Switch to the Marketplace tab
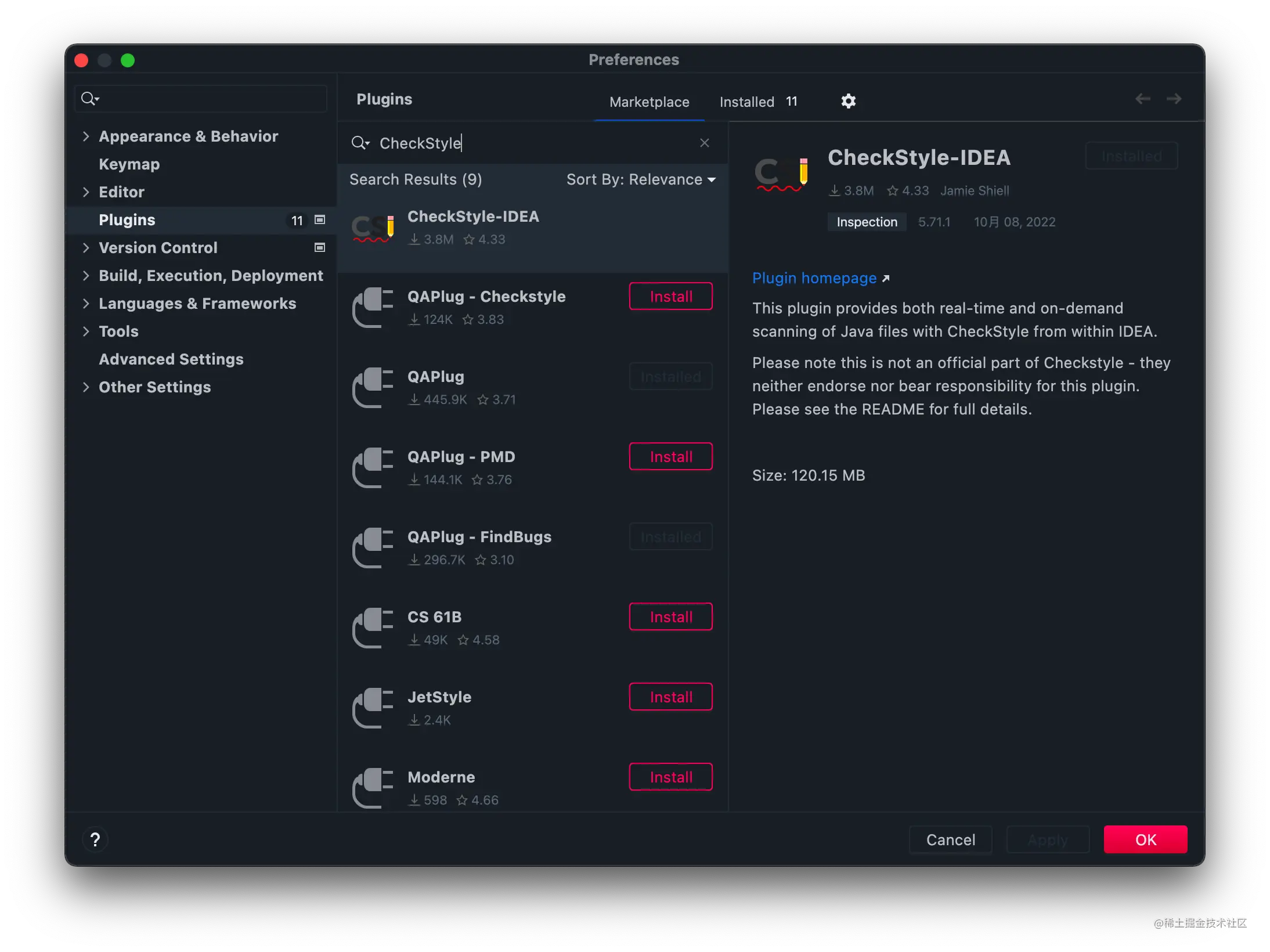The image size is (1270, 952). coord(649,102)
